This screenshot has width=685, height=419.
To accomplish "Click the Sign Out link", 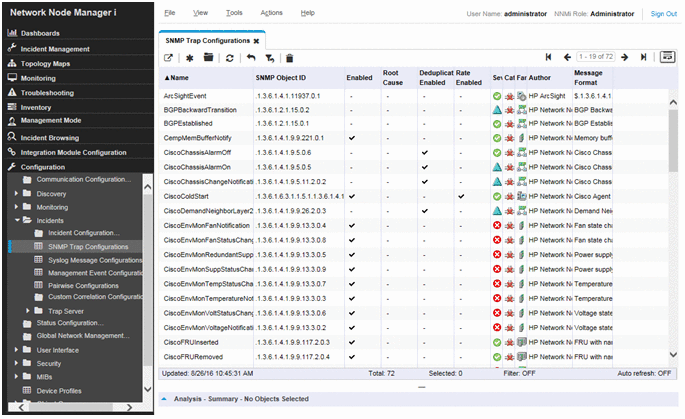I will (x=663, y=14).
